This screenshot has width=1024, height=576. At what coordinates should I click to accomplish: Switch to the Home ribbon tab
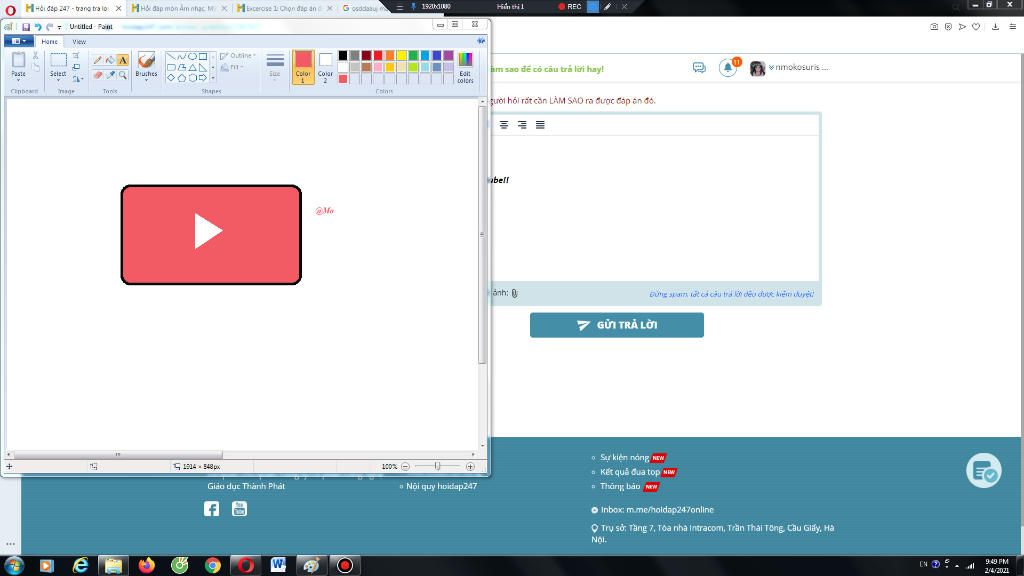click(x=50, y=41)
